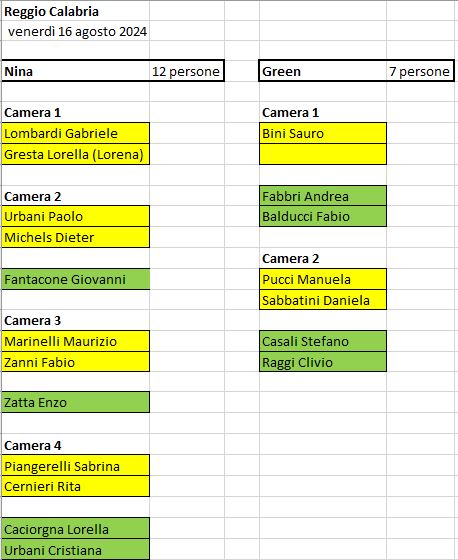Click the Gresta Lorella (Lorena) cell
Image resolution: width=458 pixels, height=560 pixels.
pyautogui.click(x=75, y=154)
